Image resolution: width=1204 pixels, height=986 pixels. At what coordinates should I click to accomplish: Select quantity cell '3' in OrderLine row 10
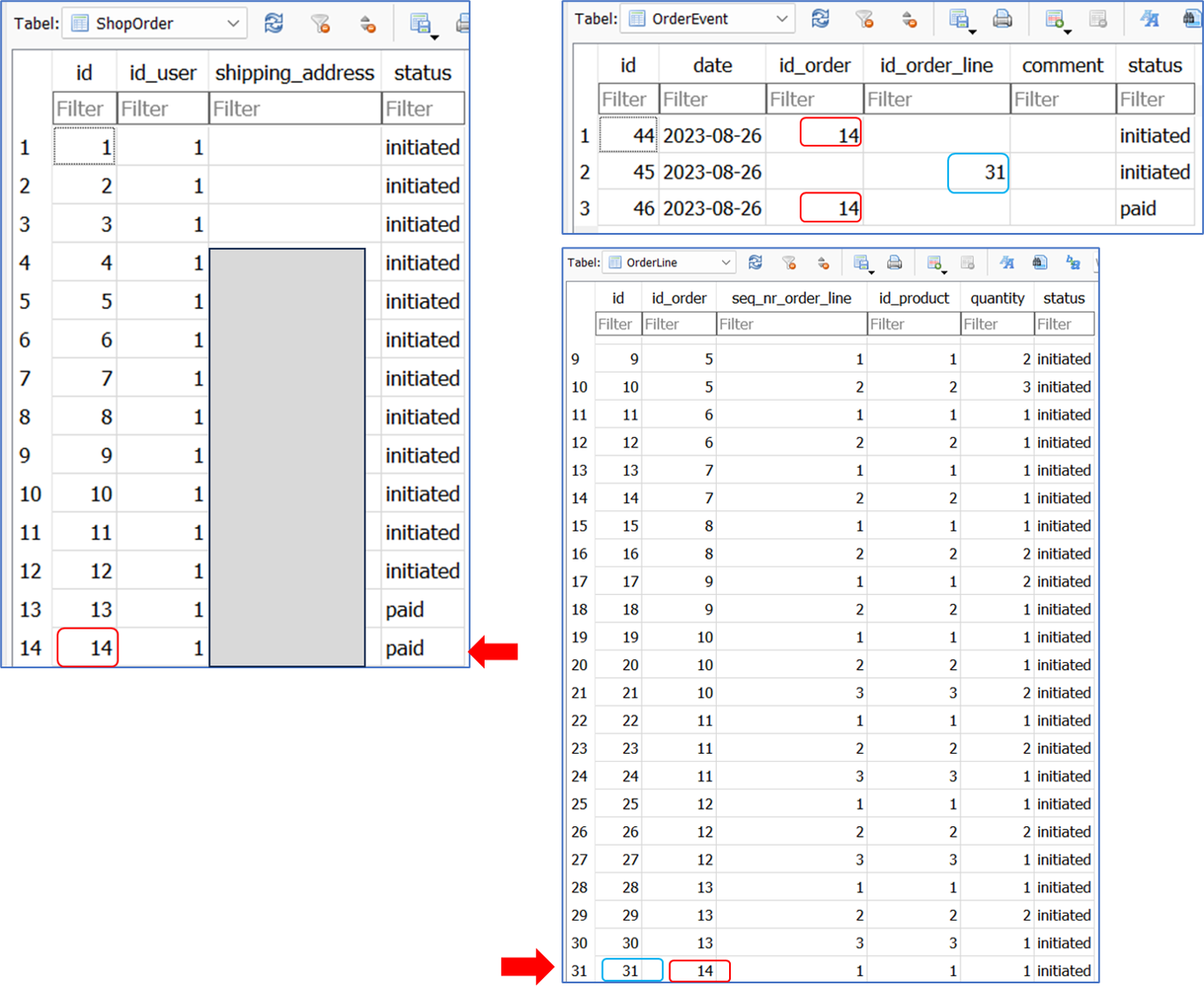(x=997, y=387)
